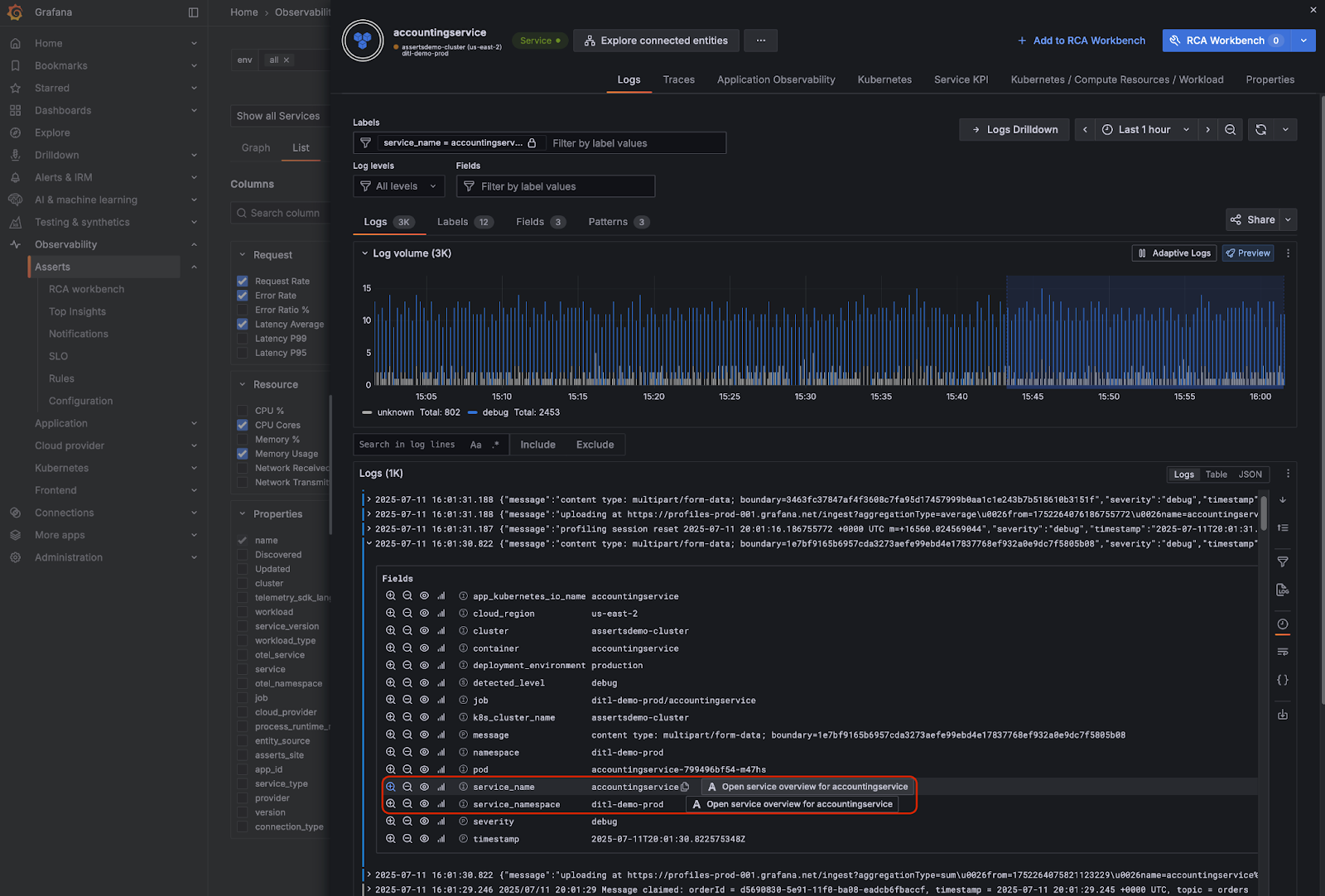1325x896 pixels.
Task: Click the zoom out time range icon
Action: (x=1231, y=130)
